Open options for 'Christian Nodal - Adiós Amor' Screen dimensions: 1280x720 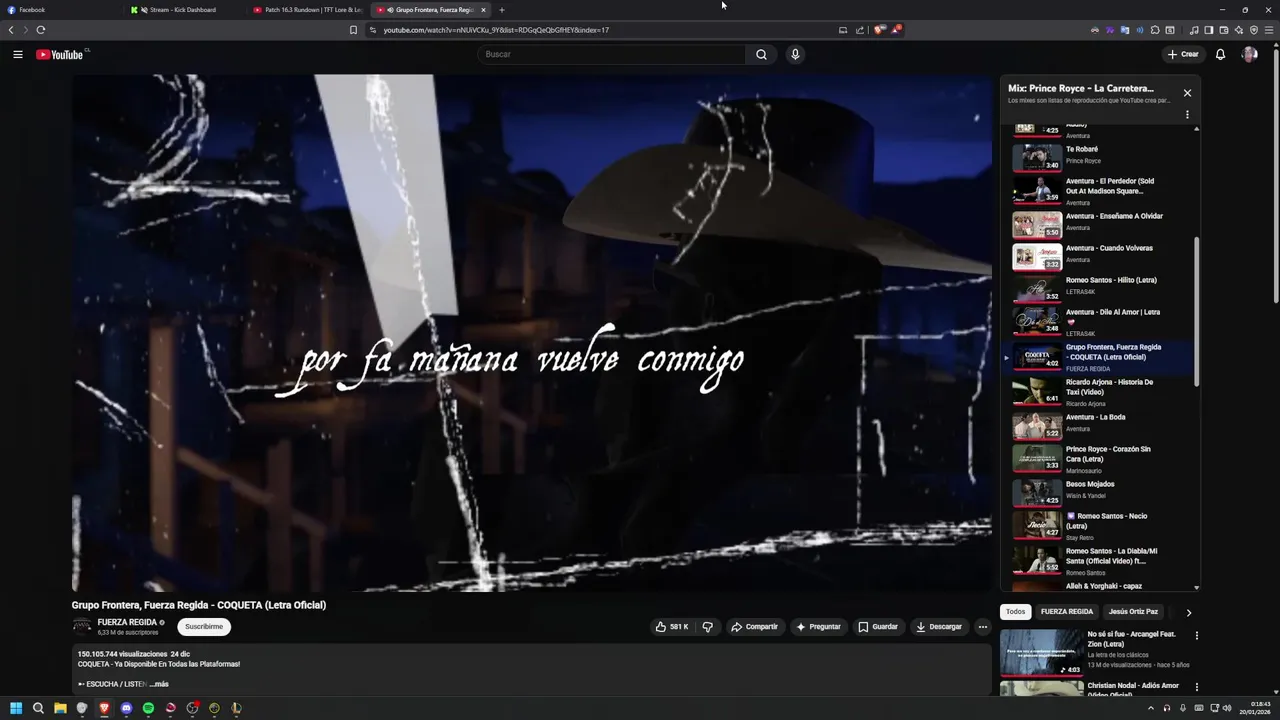pos(1196,687)
